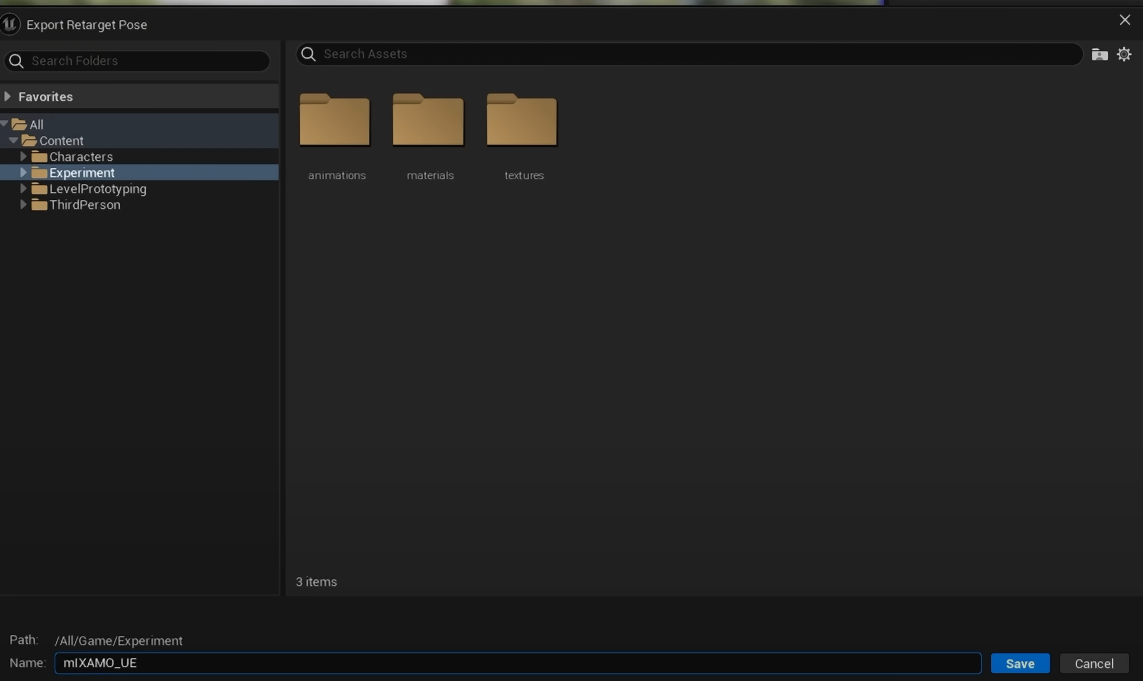1143x681 pixels.
Task: Click the folder icon next to ThirdPerson
Action: coord(39,205)
